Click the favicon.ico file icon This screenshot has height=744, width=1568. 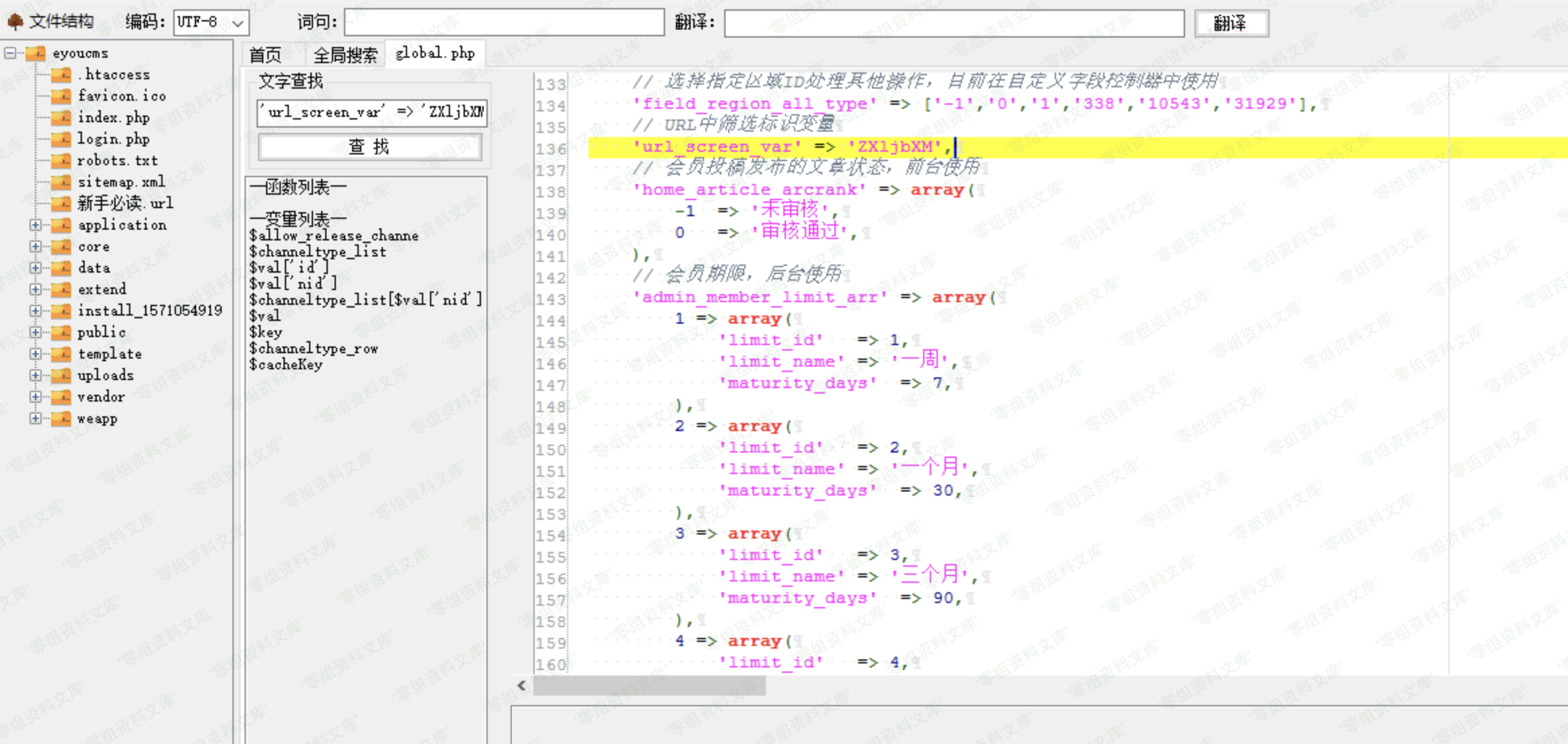click(61, 96)
